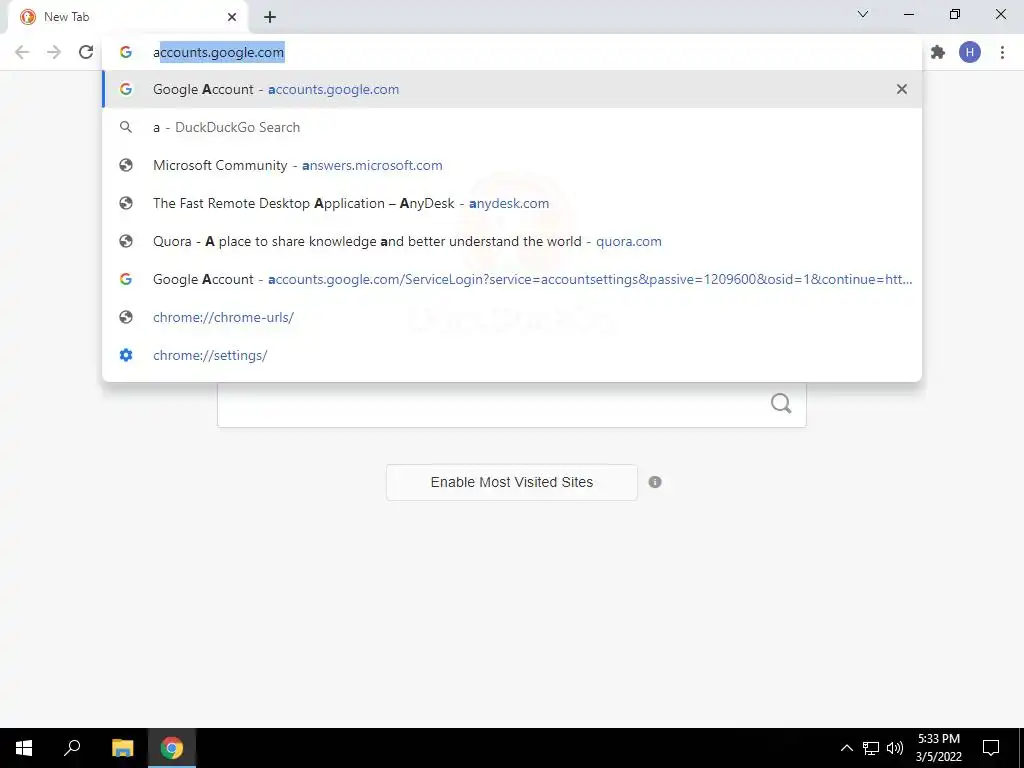Click the forward navigation arrow
Image resolution: width=1024 pixels, height=768 pixels.
(54, 52)
